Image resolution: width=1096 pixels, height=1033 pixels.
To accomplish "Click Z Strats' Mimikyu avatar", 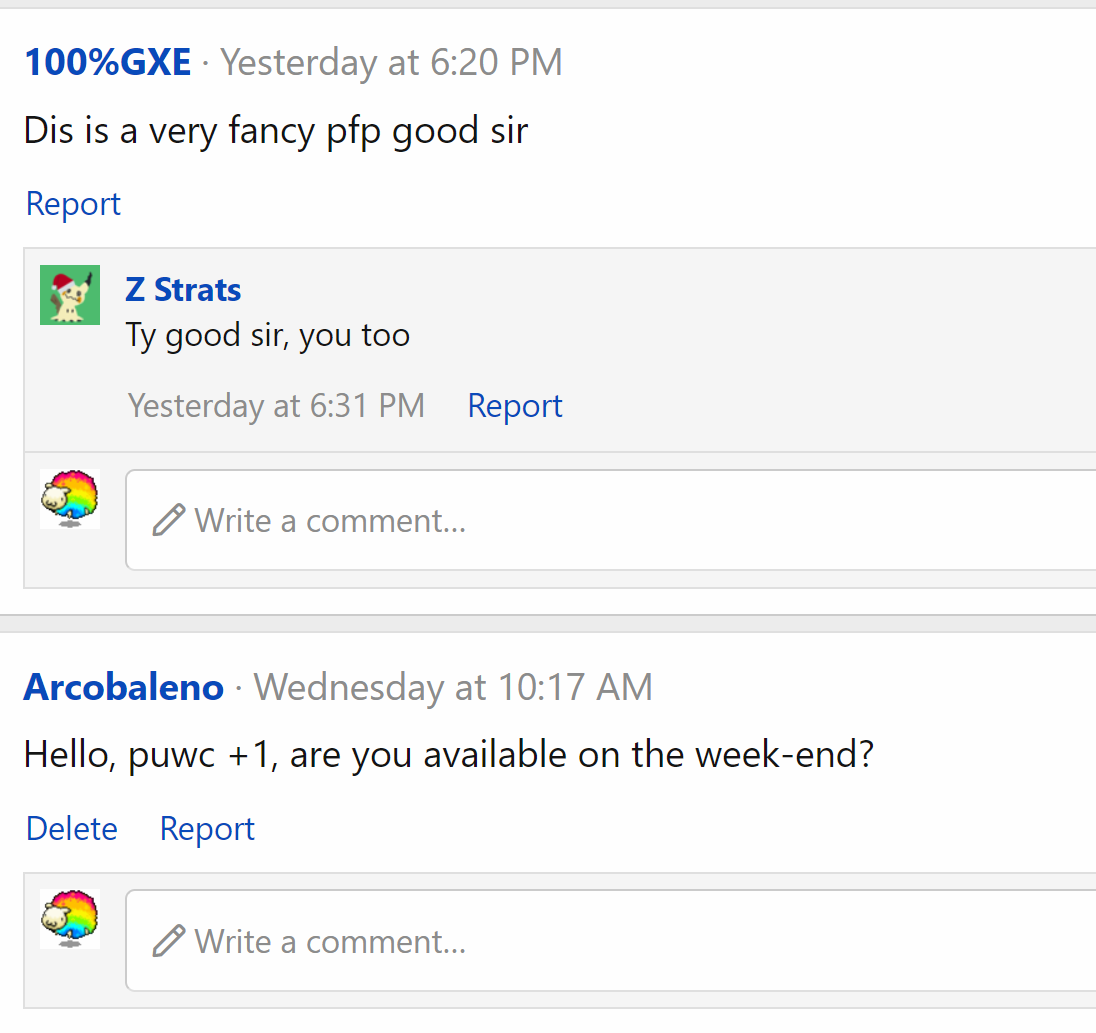I will 70,295.
